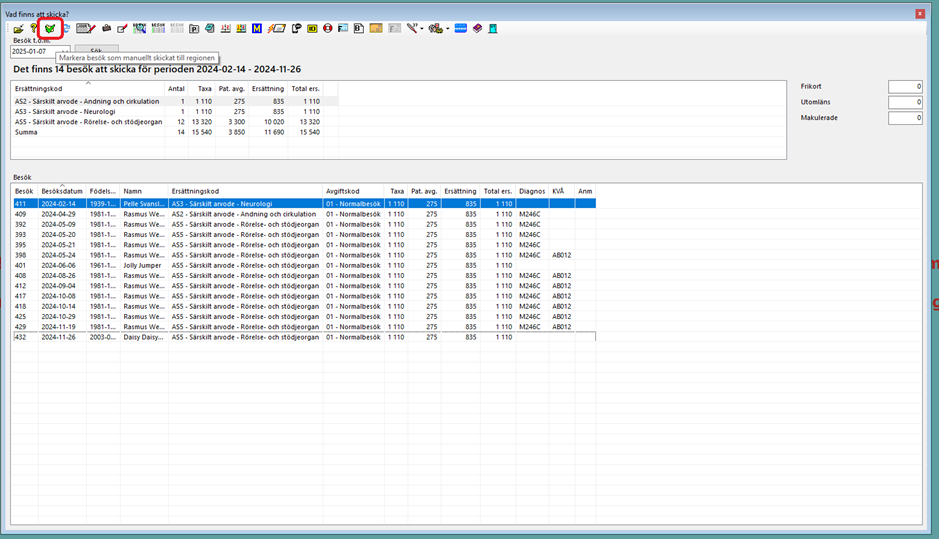Click the Namn column header

pyautogui.click(x=144, y=191)
